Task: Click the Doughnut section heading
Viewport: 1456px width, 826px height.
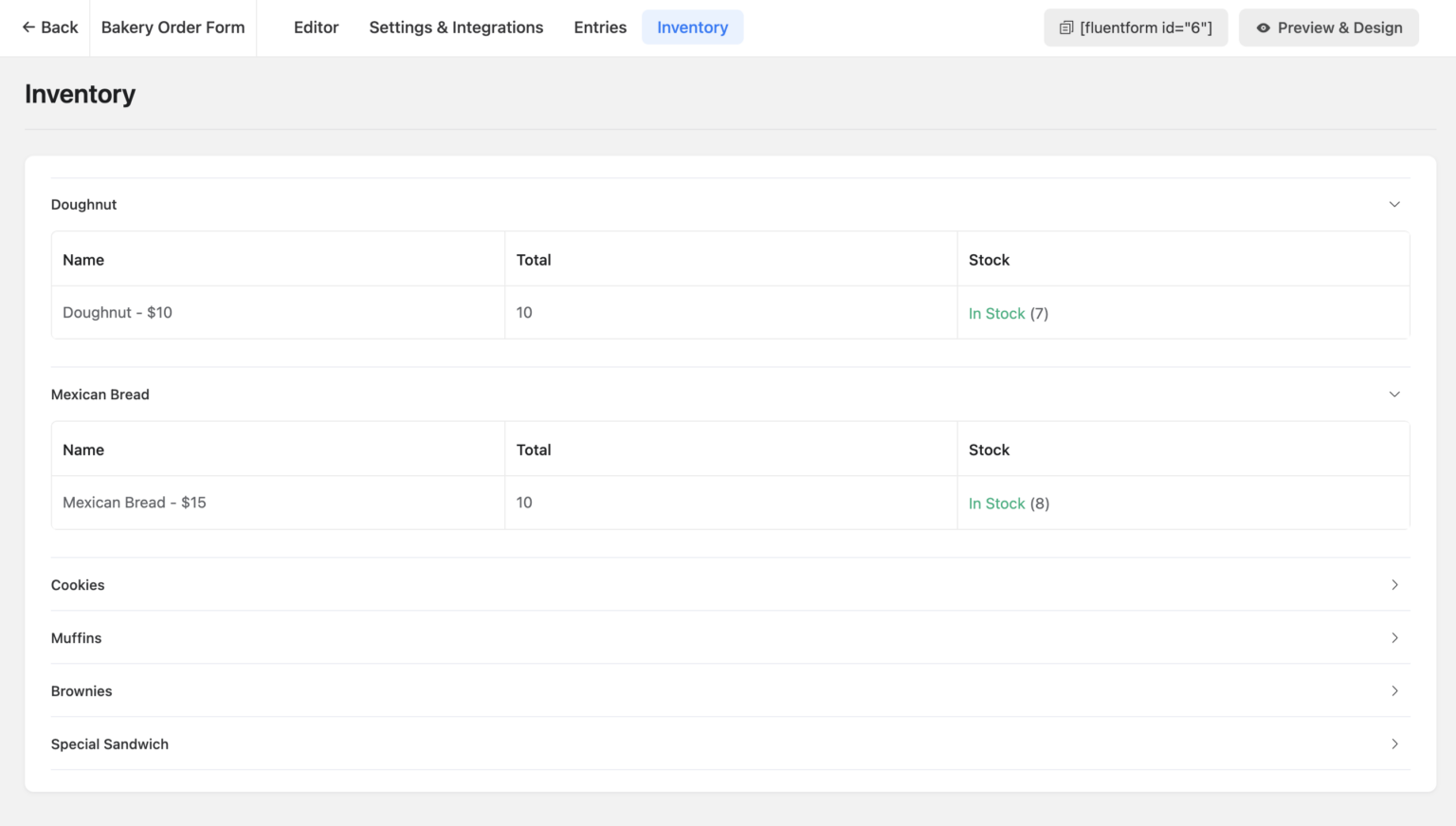Action: (x=84, y=205)
